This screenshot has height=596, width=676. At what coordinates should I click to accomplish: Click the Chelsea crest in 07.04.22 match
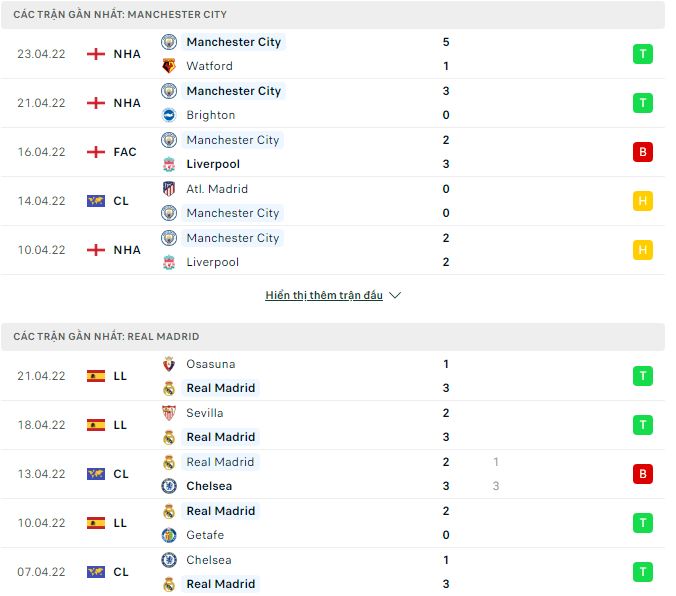click(x=169, y=560)
